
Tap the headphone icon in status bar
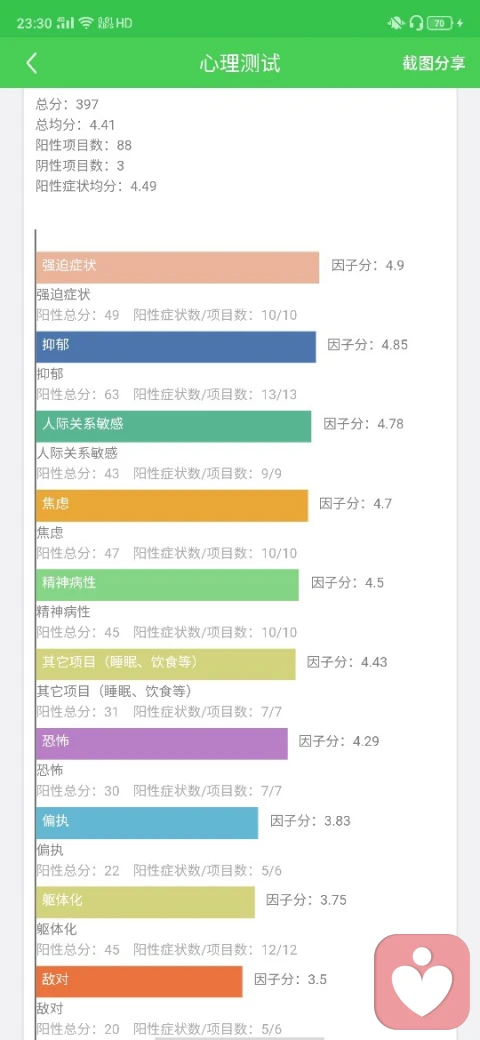point(416,23)
